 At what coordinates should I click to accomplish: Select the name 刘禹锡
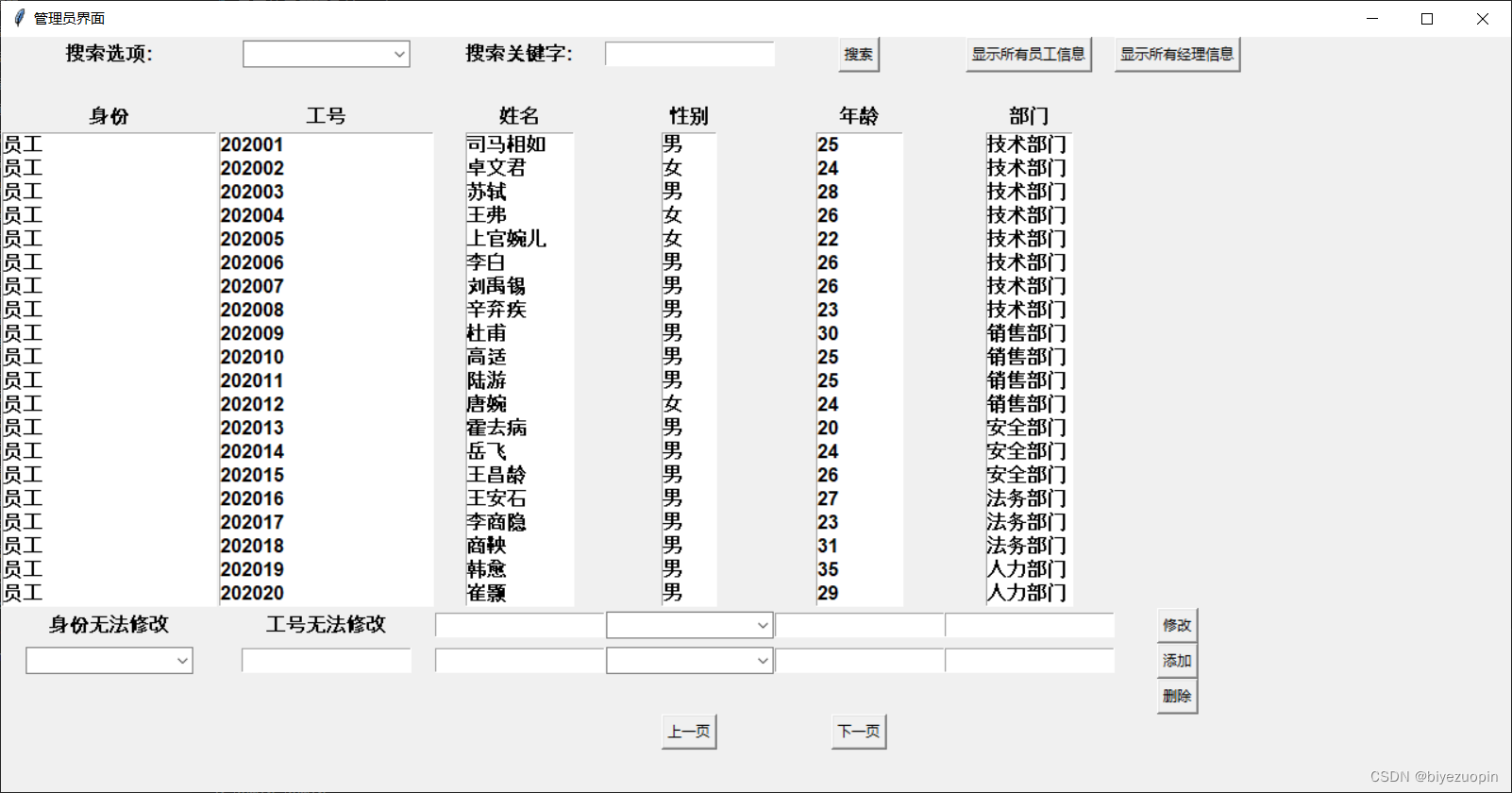coord(496,286)
